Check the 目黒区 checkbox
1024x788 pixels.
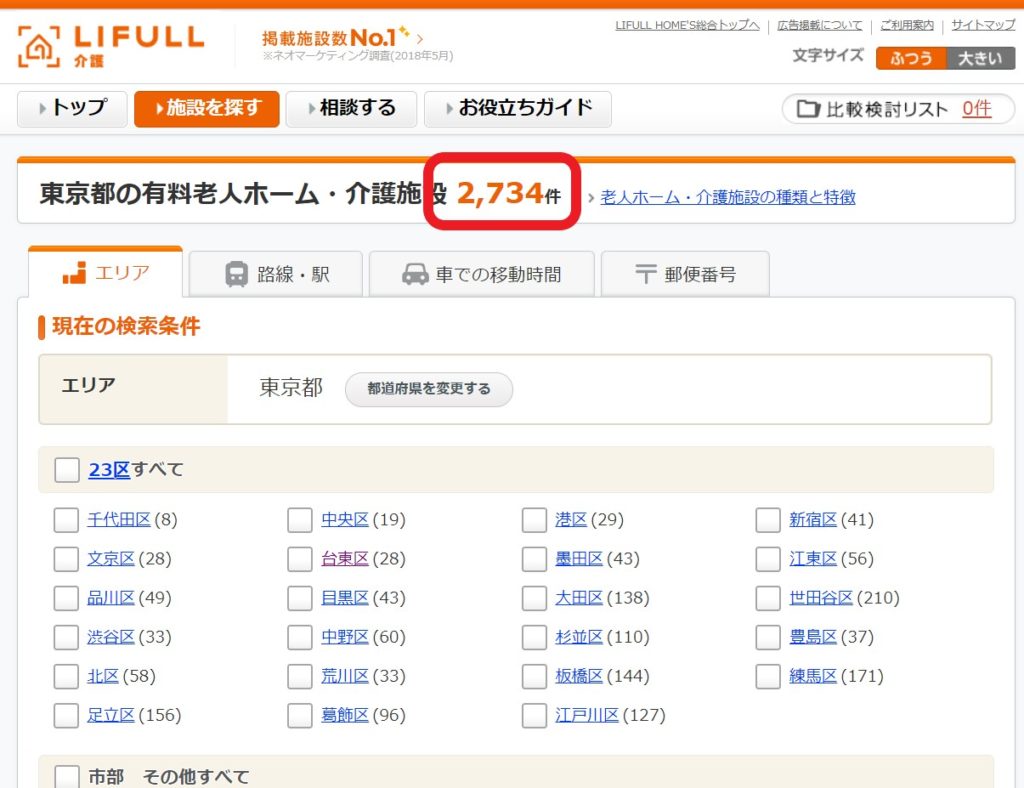(300, 599)
